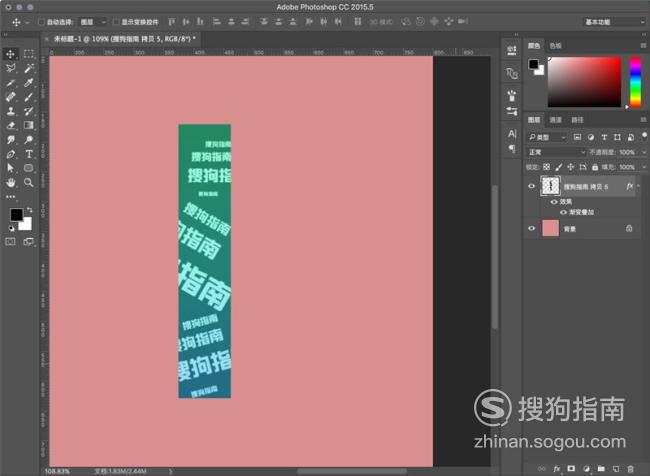
Task: Switch to the Paths (路径) tab
Action: tap(577, 120)
